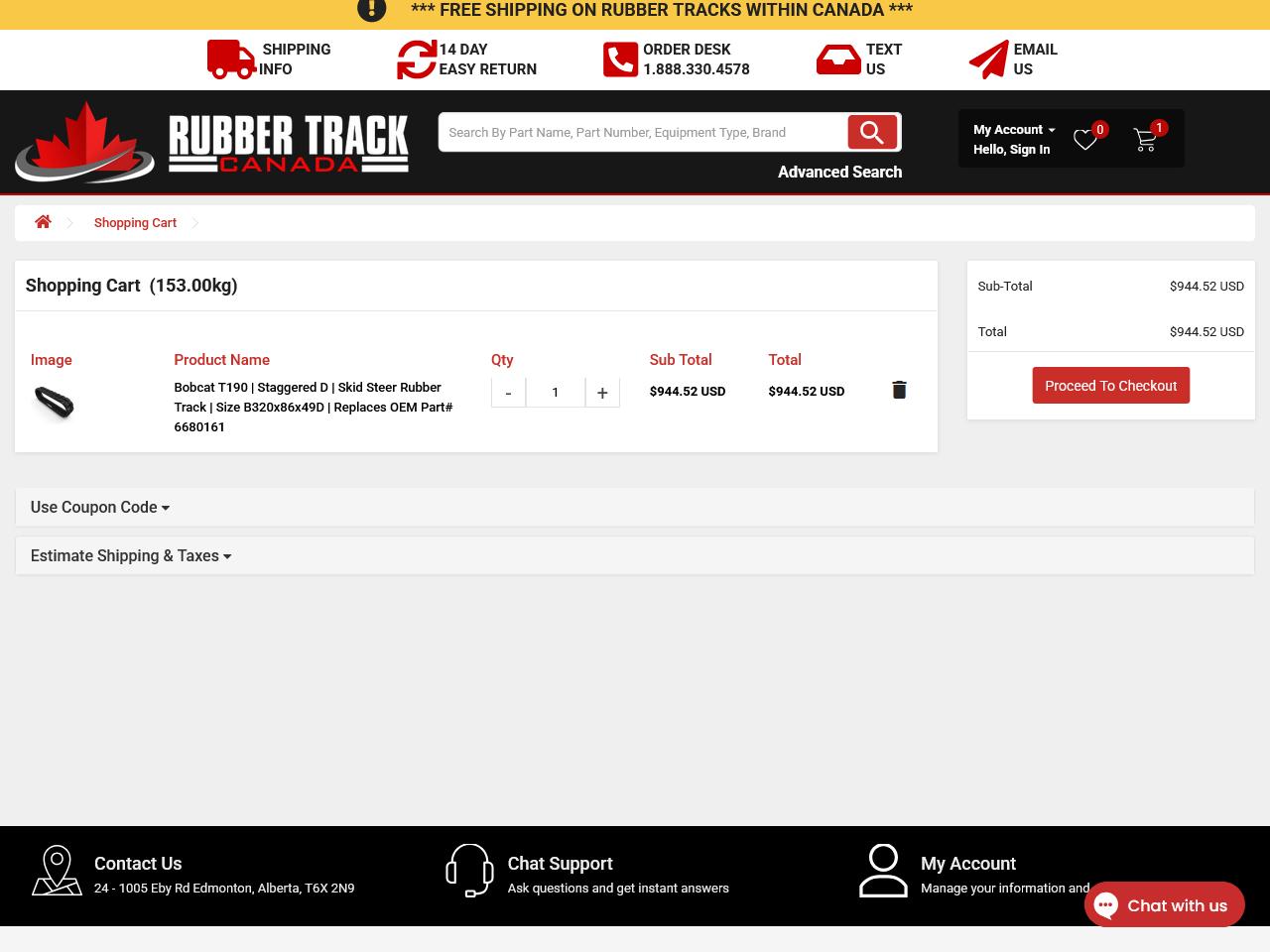Increase quantity with the plus button

602,393
